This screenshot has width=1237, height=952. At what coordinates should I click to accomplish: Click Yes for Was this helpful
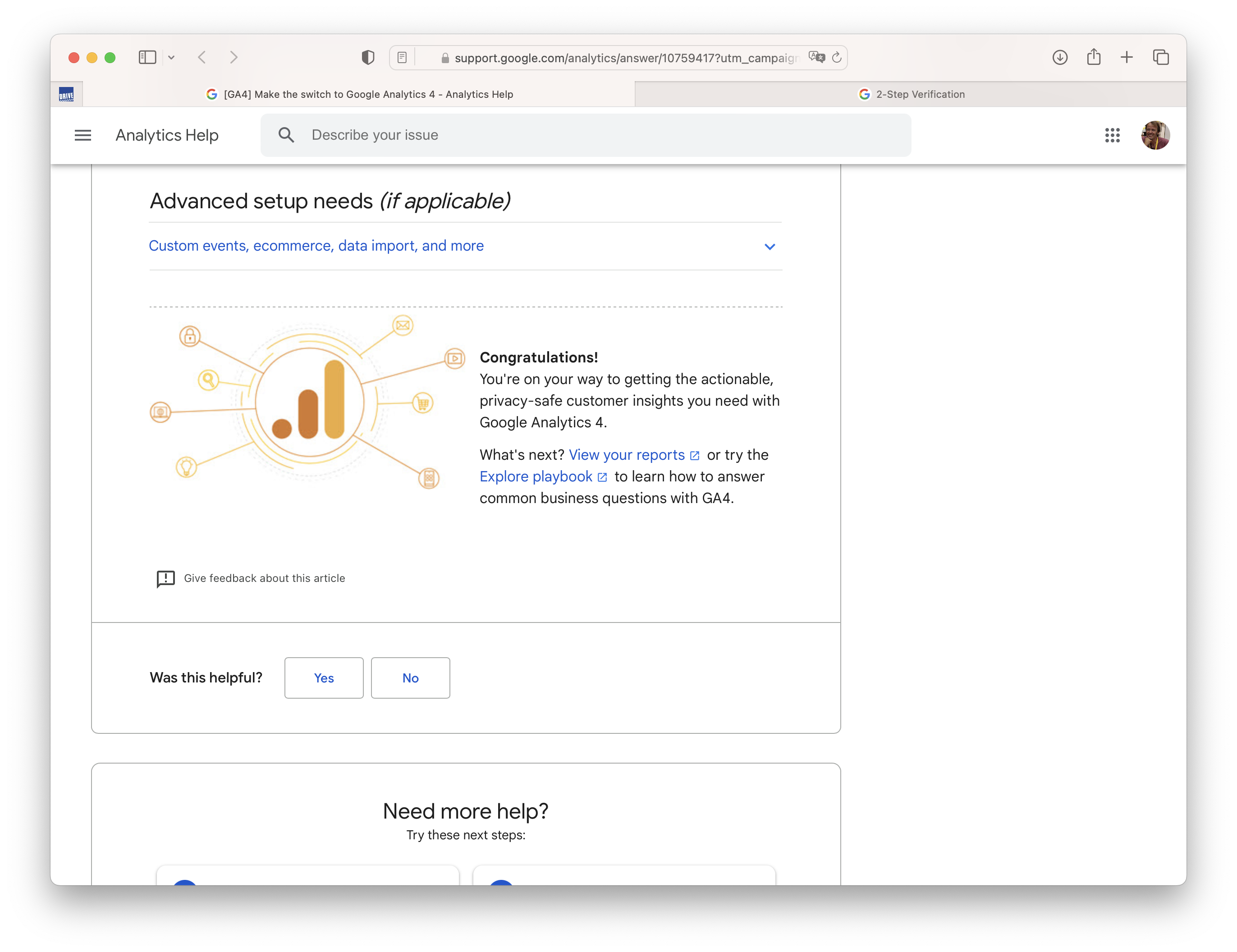324,678
